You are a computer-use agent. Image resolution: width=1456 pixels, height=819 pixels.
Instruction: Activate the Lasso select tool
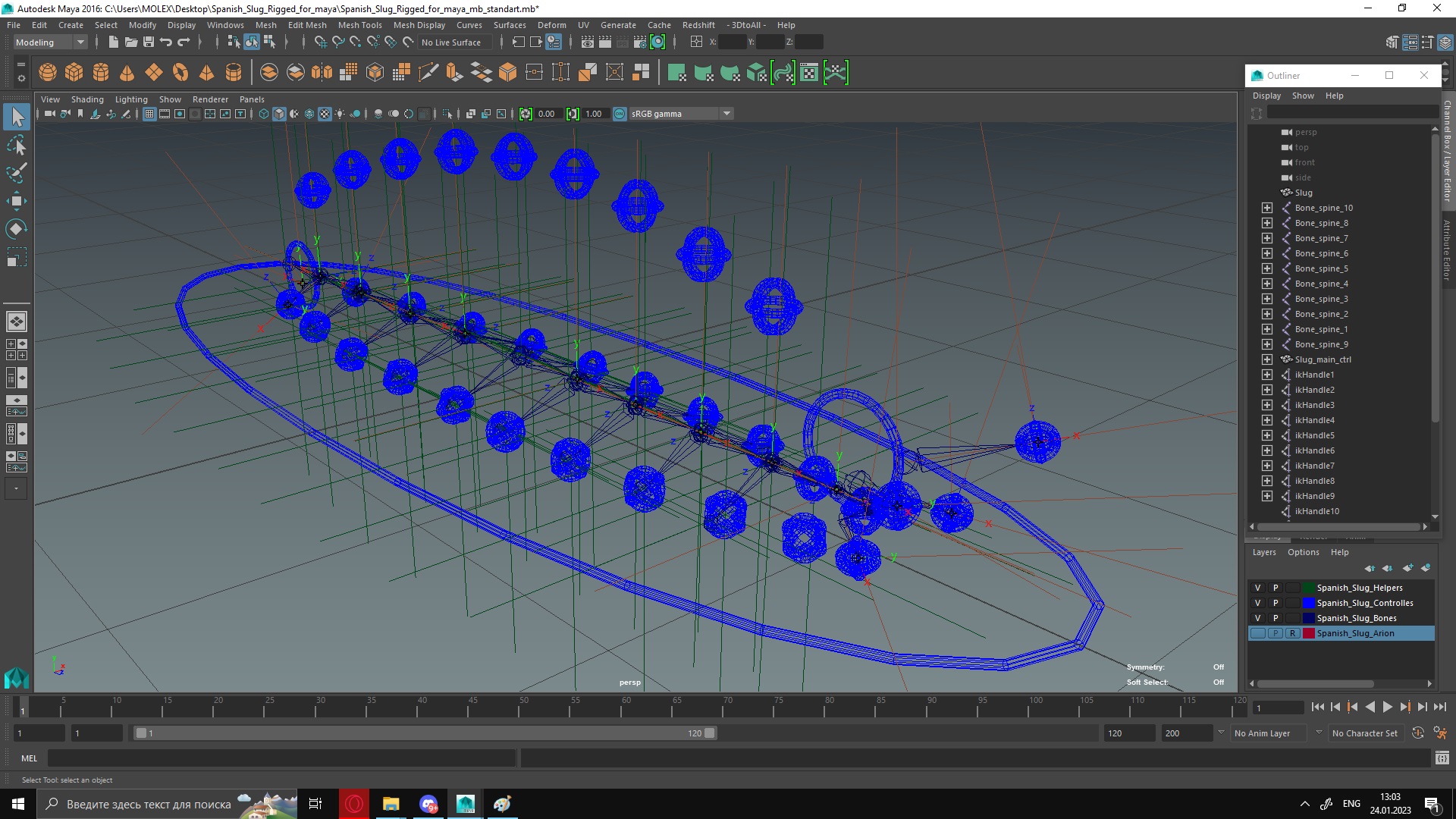(17, 145)
